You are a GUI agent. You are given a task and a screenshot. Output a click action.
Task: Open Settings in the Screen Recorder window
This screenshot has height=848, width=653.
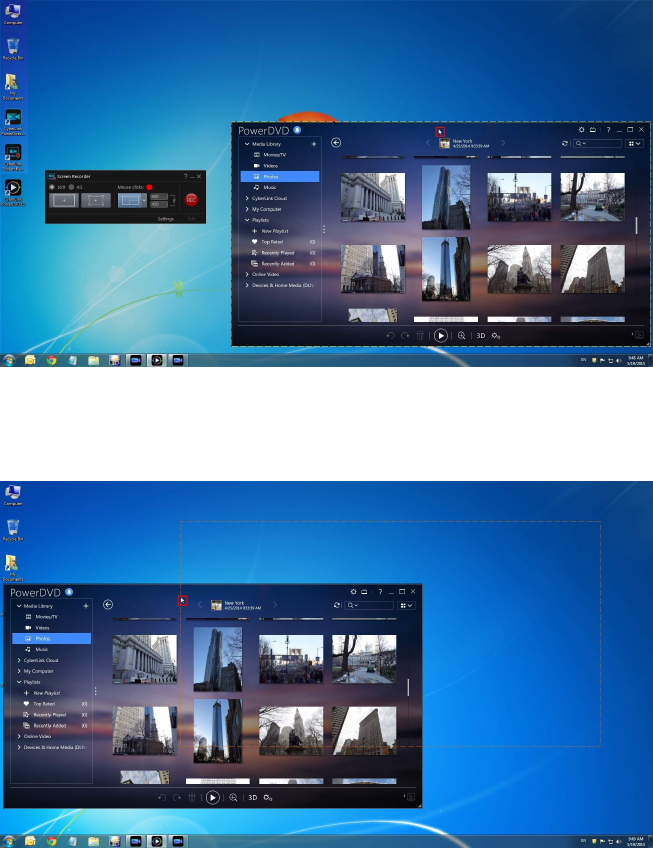[x=166, y=219]
